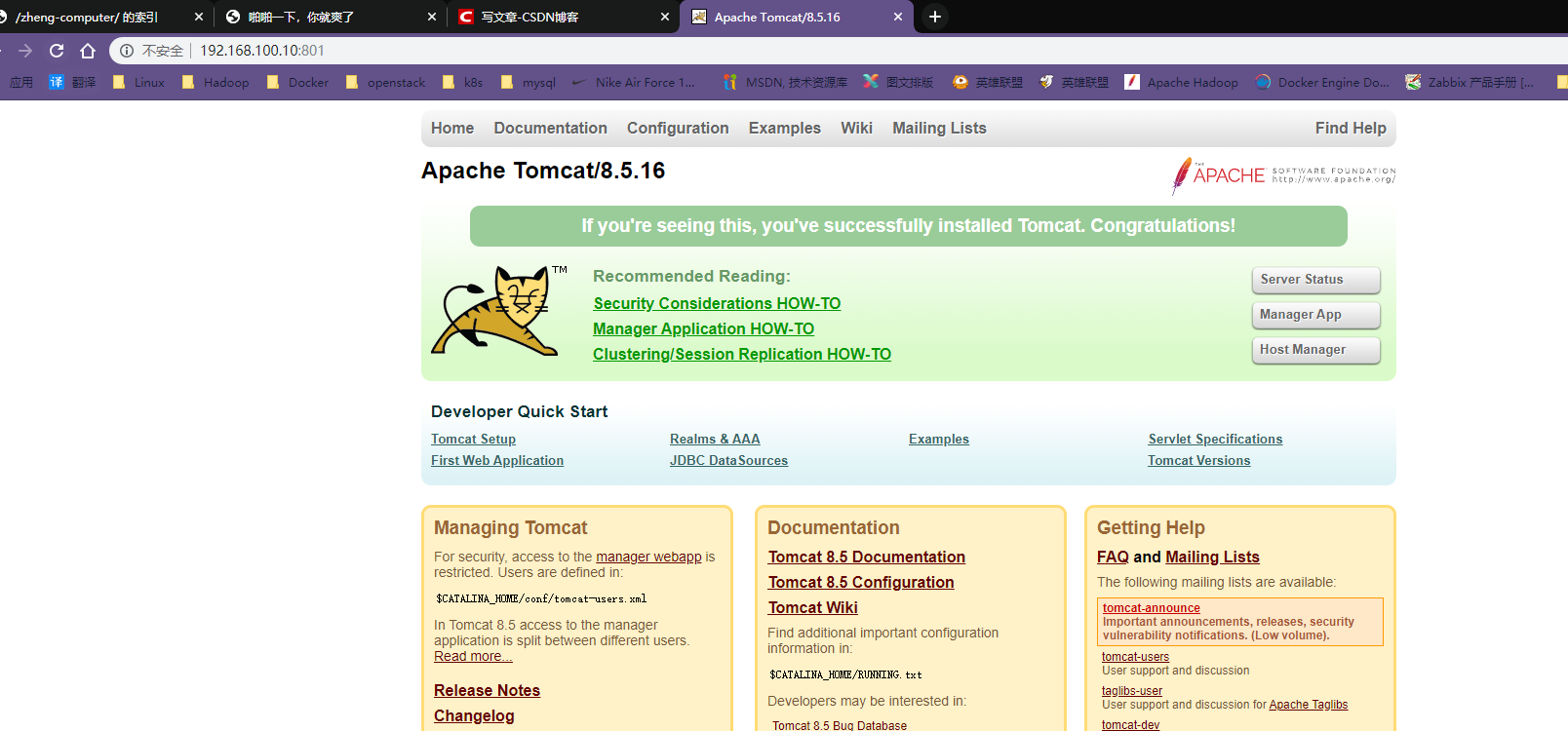Open the tomcat-users mailing list link
Viewport: 1568px width, 731px height.
(1135, 657)
